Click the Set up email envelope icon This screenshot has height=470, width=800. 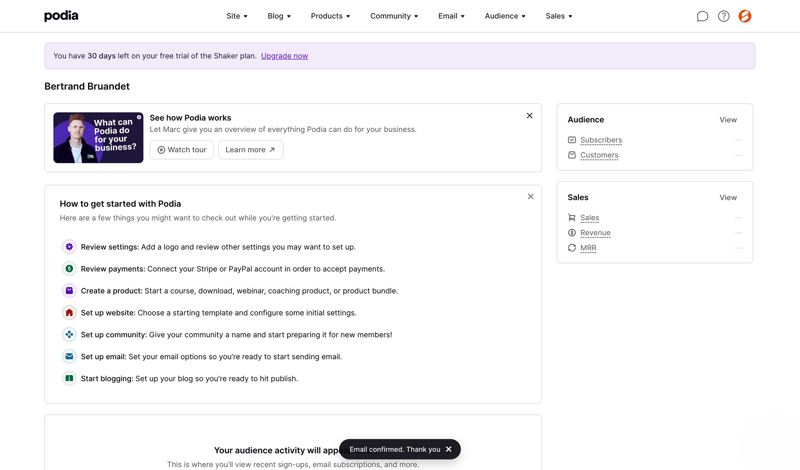coord(69,357)
